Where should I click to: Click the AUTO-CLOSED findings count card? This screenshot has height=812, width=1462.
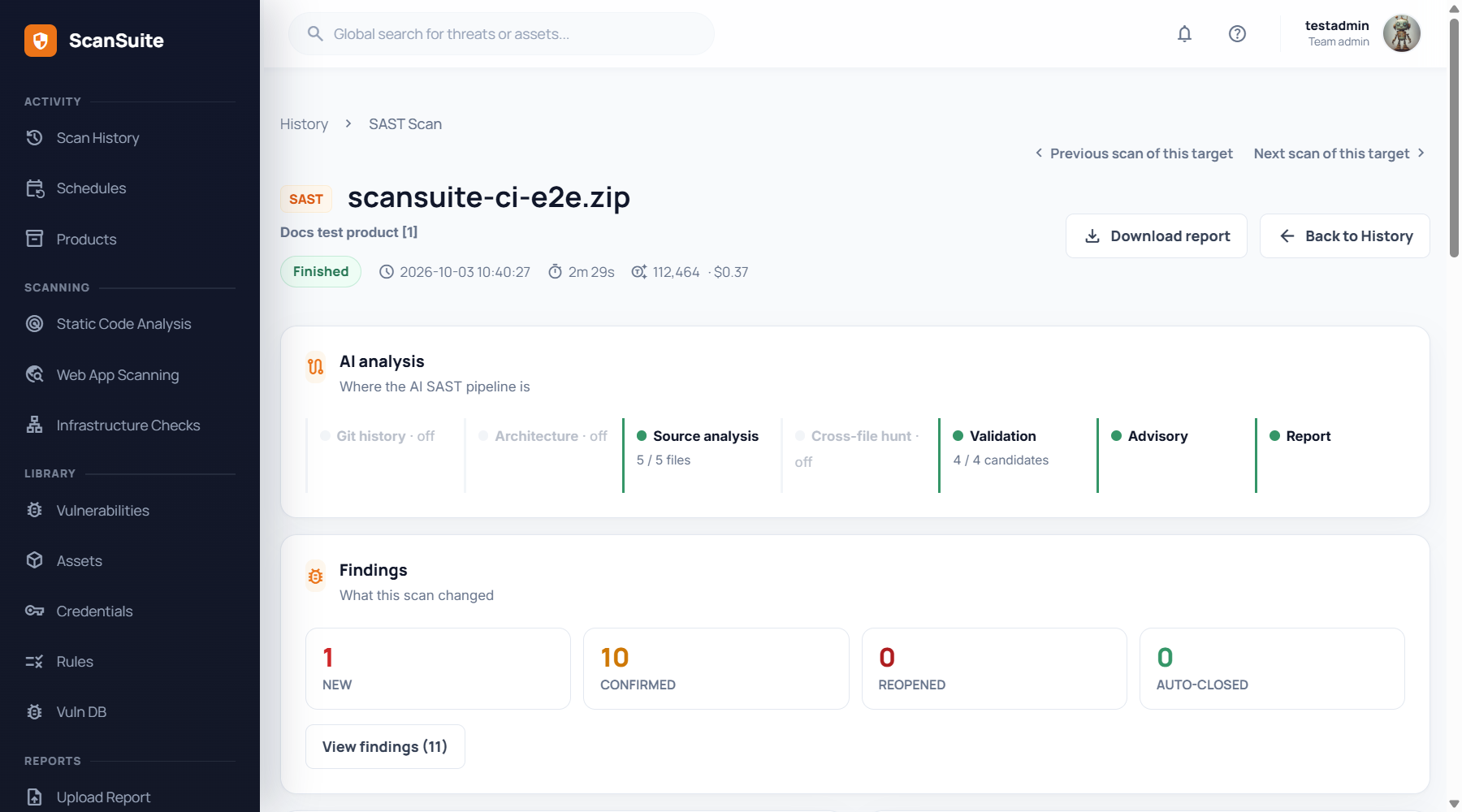[1272, 669]
